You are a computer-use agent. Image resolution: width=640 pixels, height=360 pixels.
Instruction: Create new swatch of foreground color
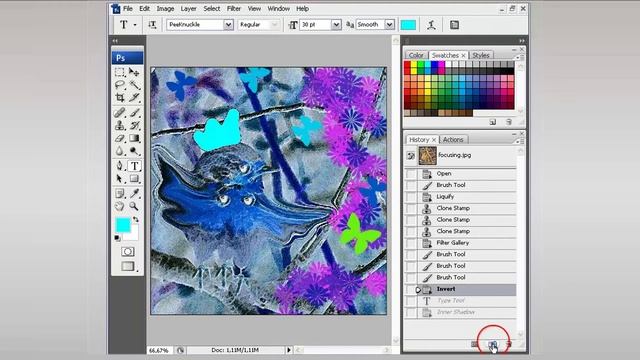tap(493, 122)
